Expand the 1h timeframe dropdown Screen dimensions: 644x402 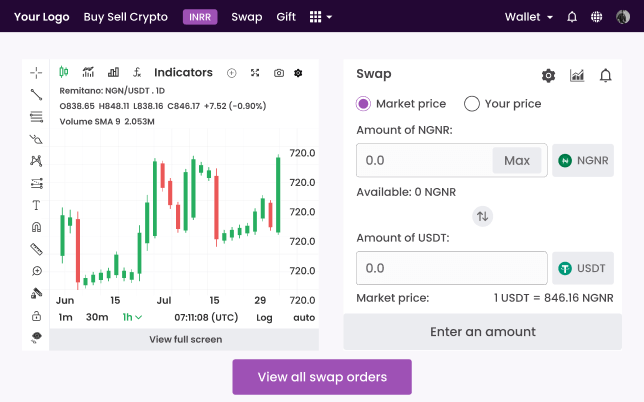(132, 317)
